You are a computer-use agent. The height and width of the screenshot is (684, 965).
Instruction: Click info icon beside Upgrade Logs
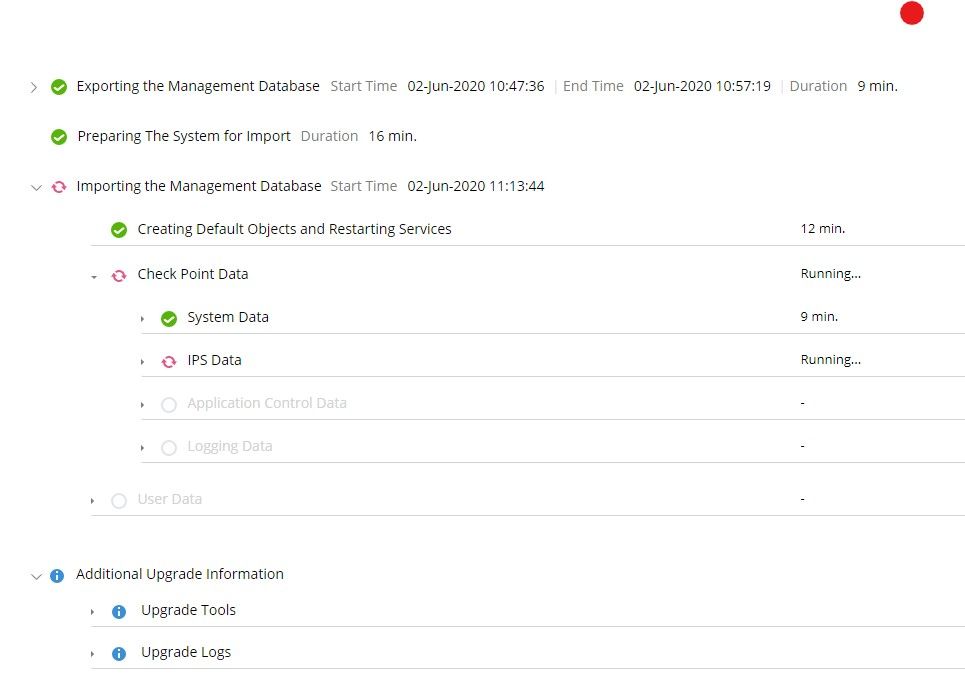(x=119, y=653)
